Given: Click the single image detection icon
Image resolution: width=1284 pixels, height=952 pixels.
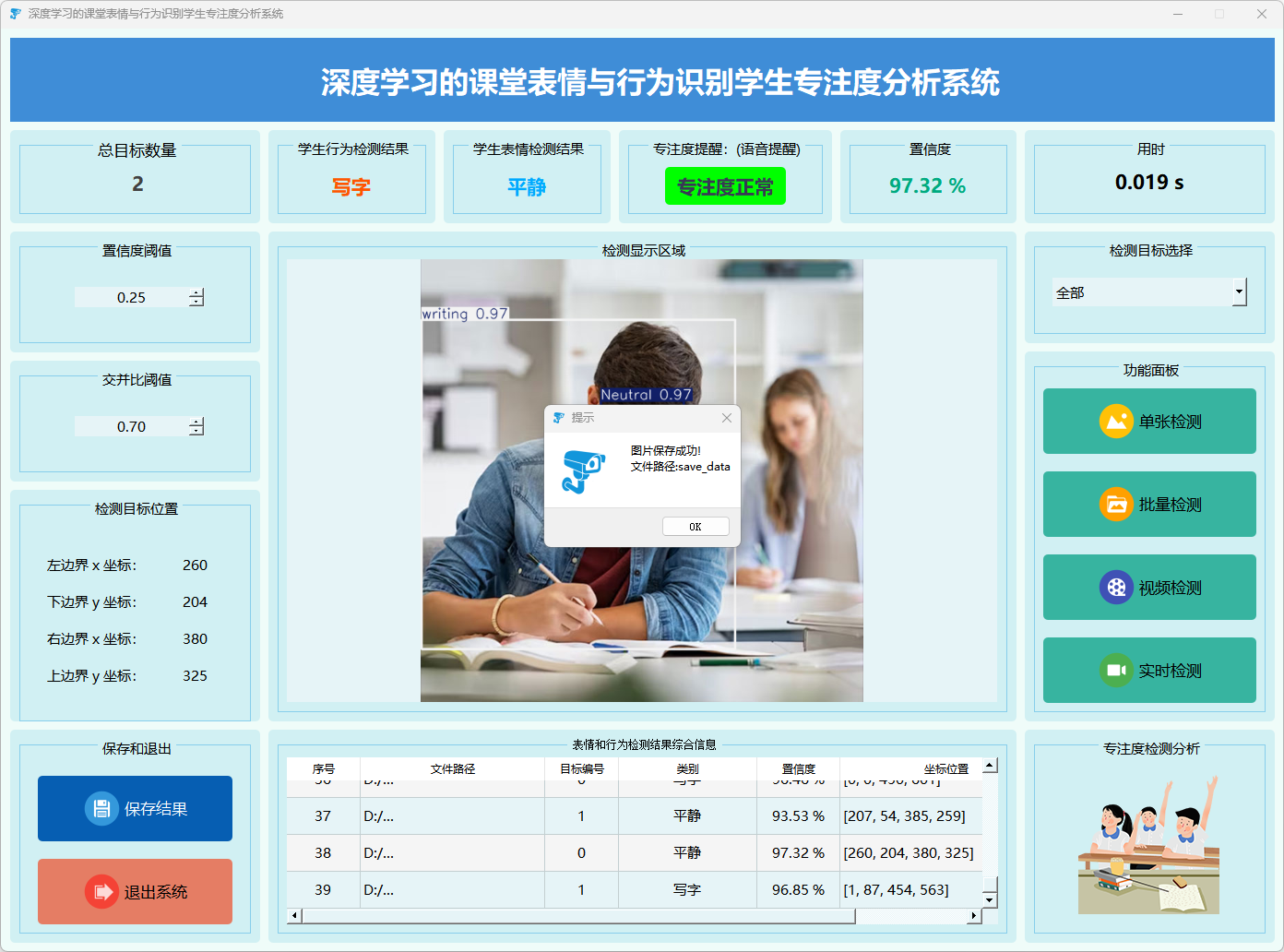Looking at the screenshot, I should point(1115,422).
